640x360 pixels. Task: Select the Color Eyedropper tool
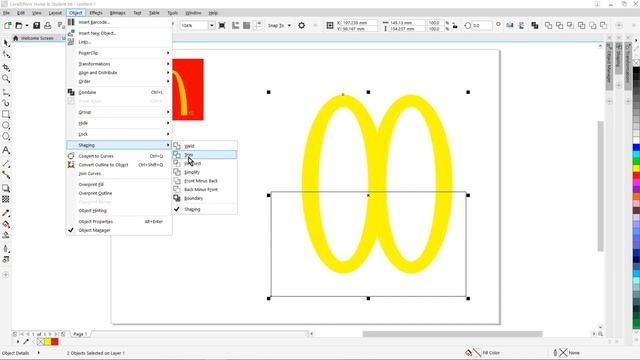(6, 213)
